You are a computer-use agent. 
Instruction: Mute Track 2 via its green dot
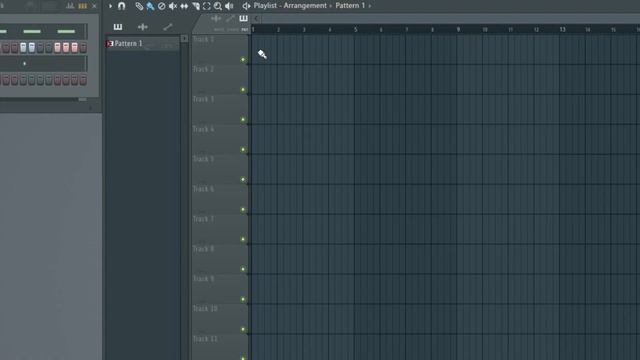(x=243, y=89)
